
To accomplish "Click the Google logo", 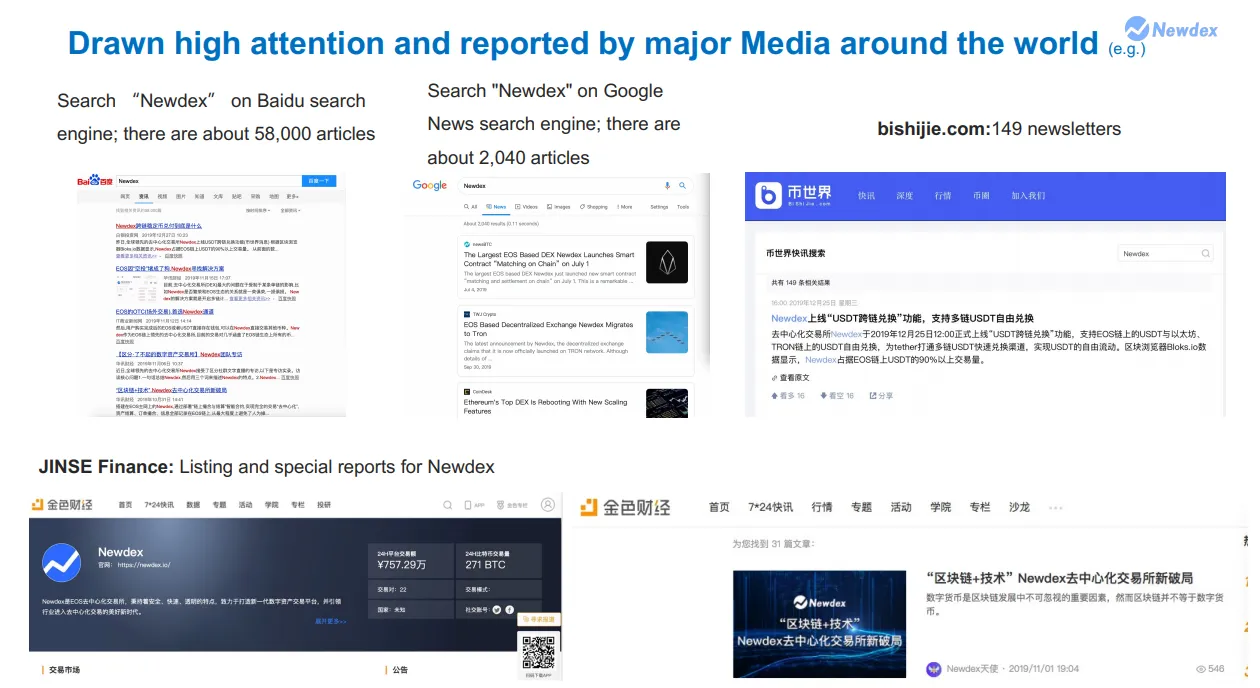I will click(430, 185).
